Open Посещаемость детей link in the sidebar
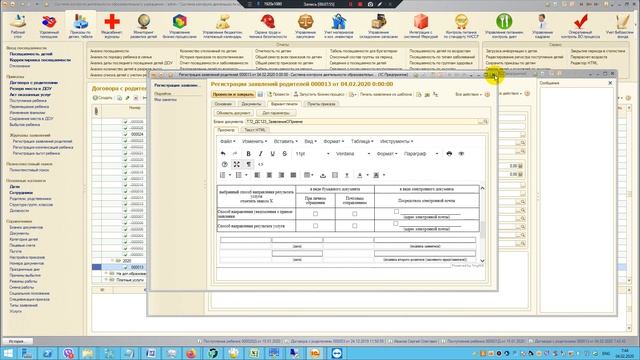Viewport: 640px width, 360px height. [x=31, y=54]
